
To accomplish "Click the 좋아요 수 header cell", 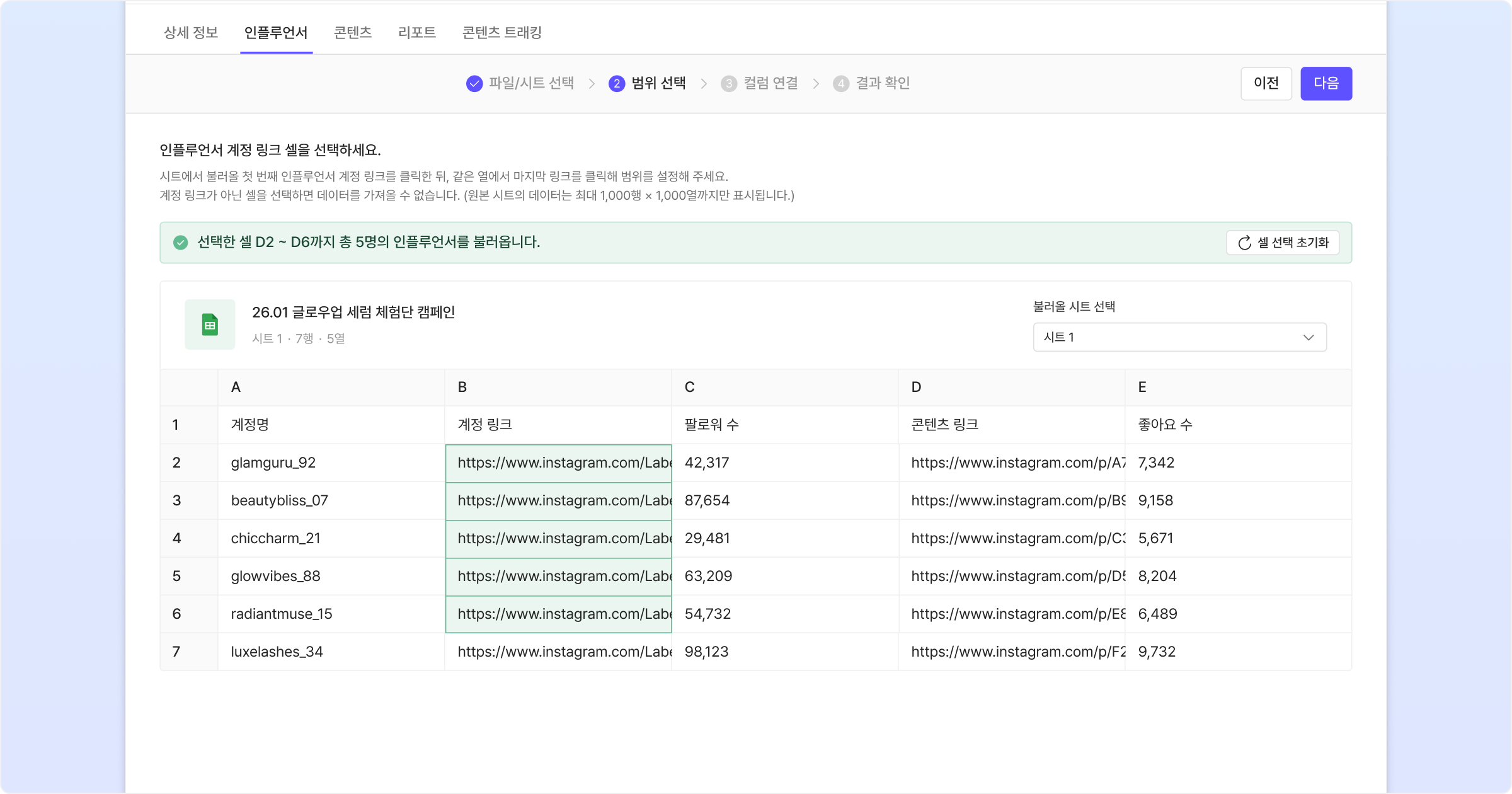I will tap(1239, 425).
